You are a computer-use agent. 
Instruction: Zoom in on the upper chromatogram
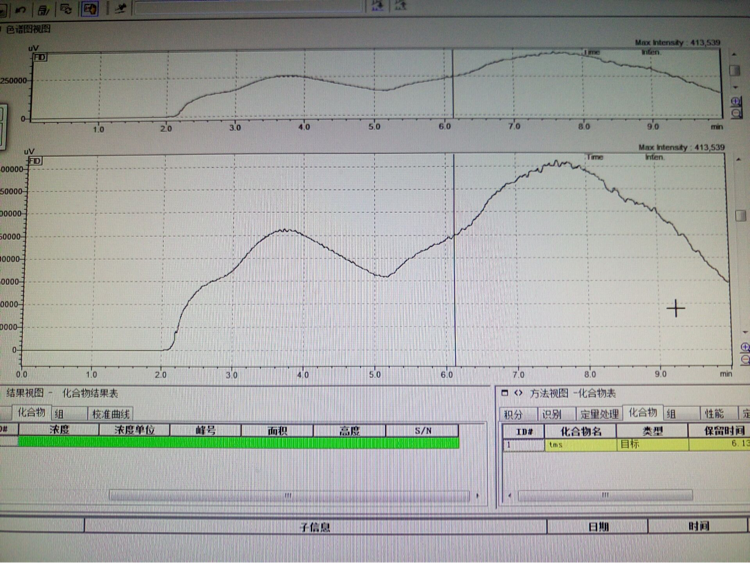(737, 101)
